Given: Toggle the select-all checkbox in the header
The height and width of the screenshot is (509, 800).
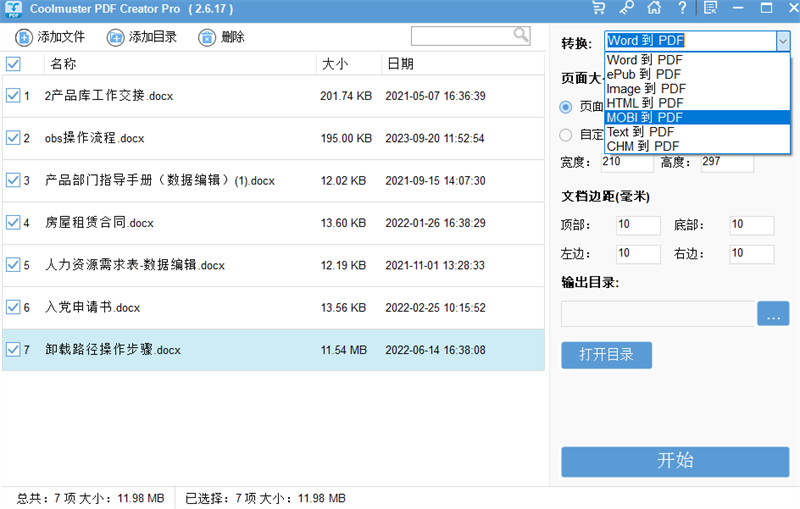Looking at the screenshot, I should pyautogui.click(x=13, y=64).
